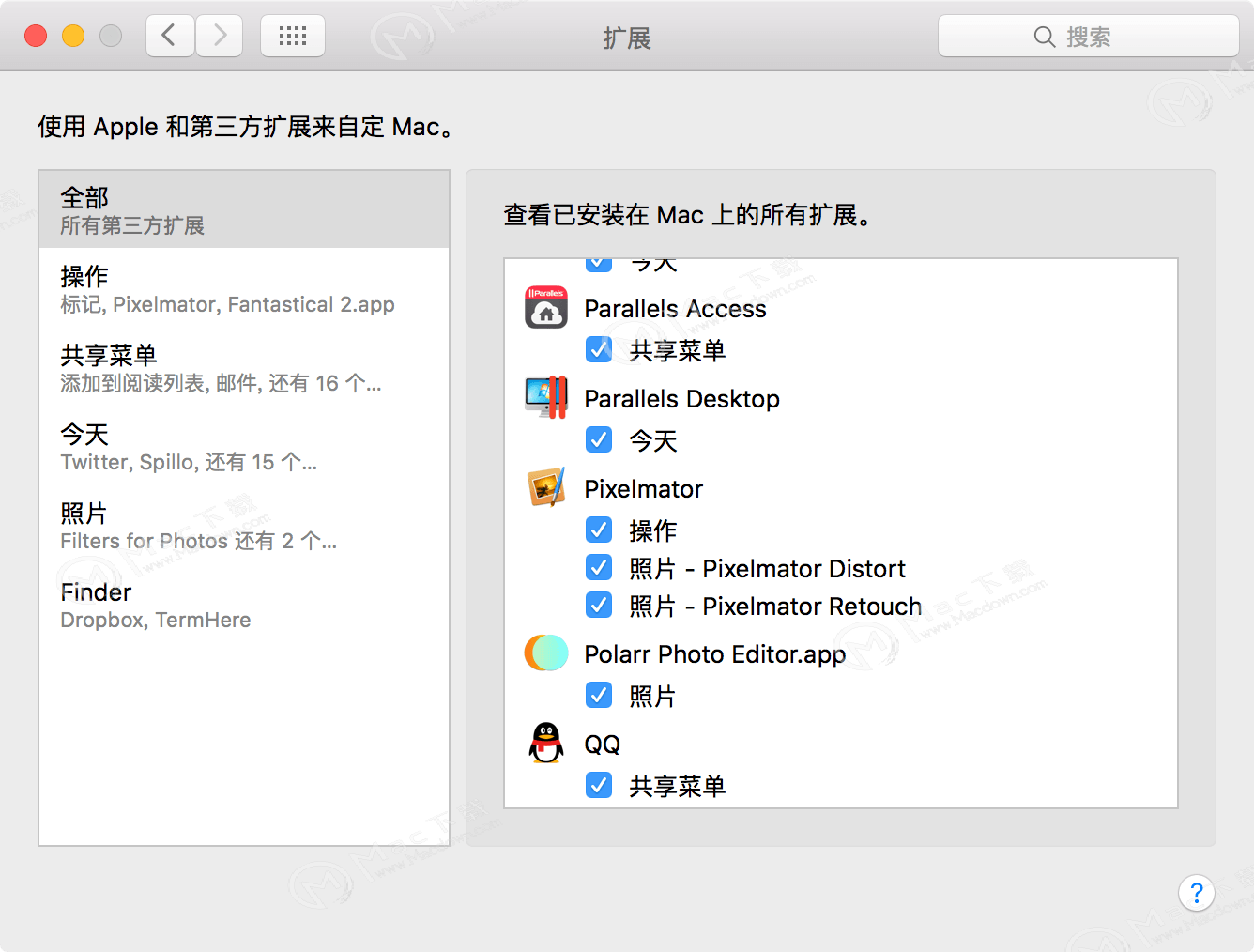Viewport: 1254px width, 952px height.
Task: Toggle 共享菜单 checkbox under QQ
Action: coord(599,785)
